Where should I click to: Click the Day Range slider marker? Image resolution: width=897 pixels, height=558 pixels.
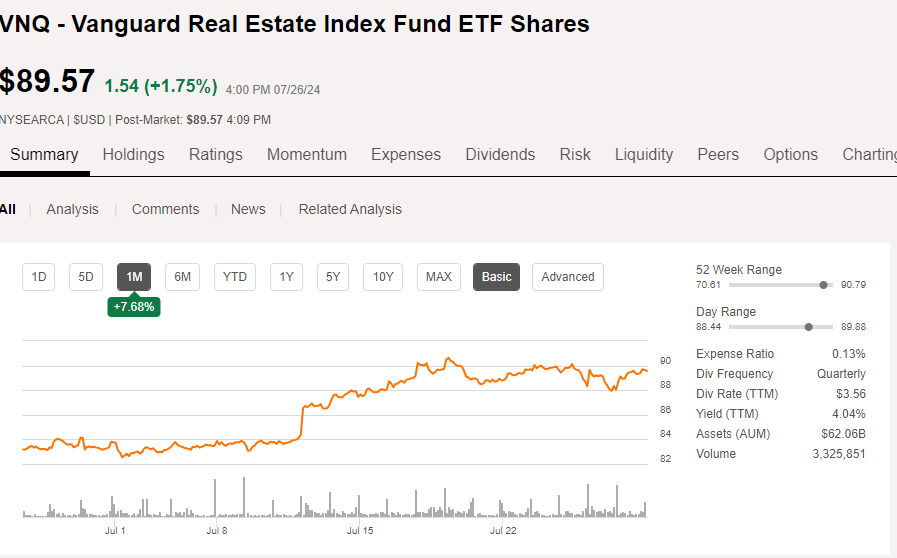(808, 327)
